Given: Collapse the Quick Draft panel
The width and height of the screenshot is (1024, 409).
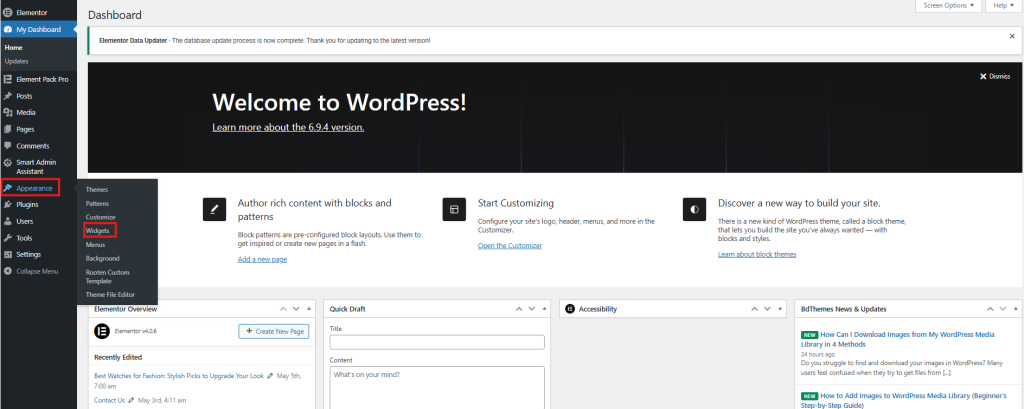Looking at the screenshot, I should click(x=545, y=309).
